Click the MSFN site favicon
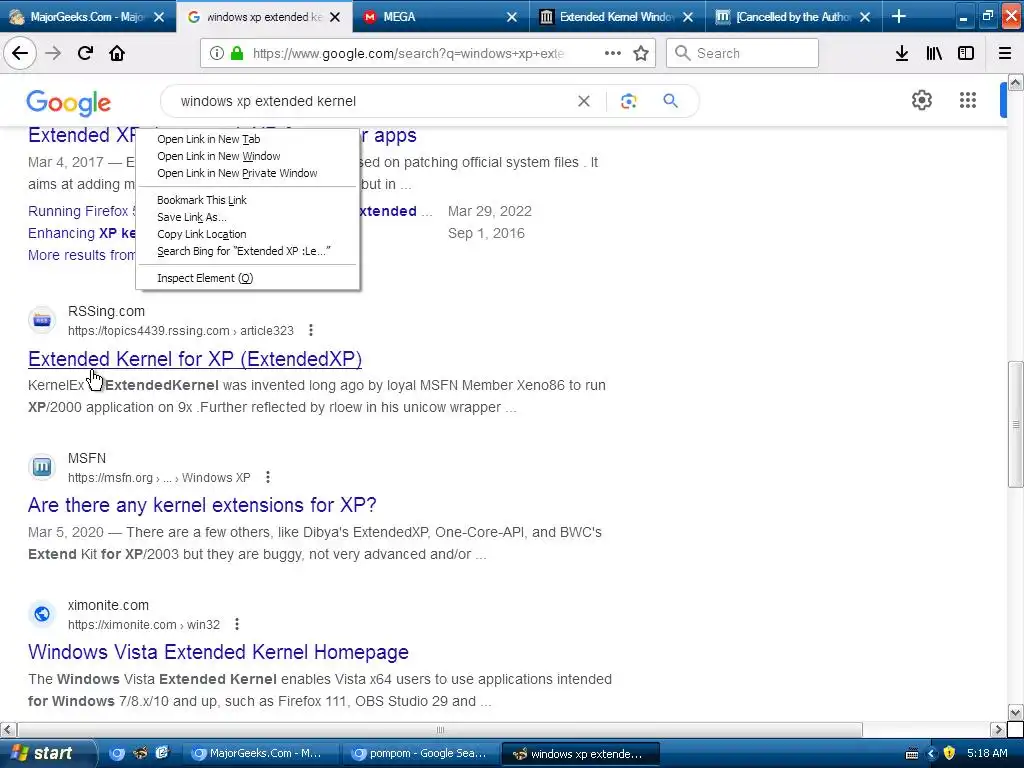 tap(42, 467)
